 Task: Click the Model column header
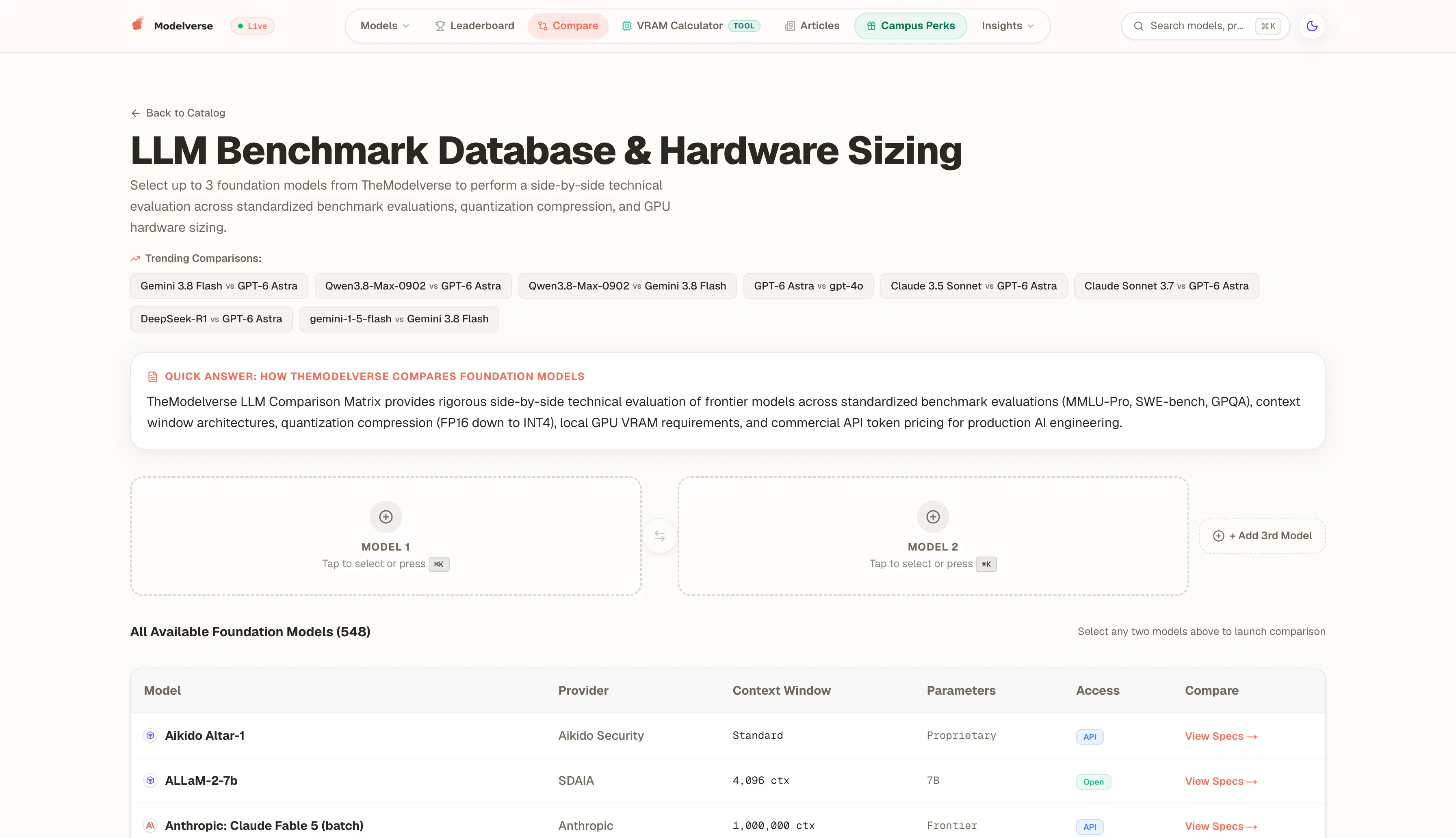(x=162, y=690)
